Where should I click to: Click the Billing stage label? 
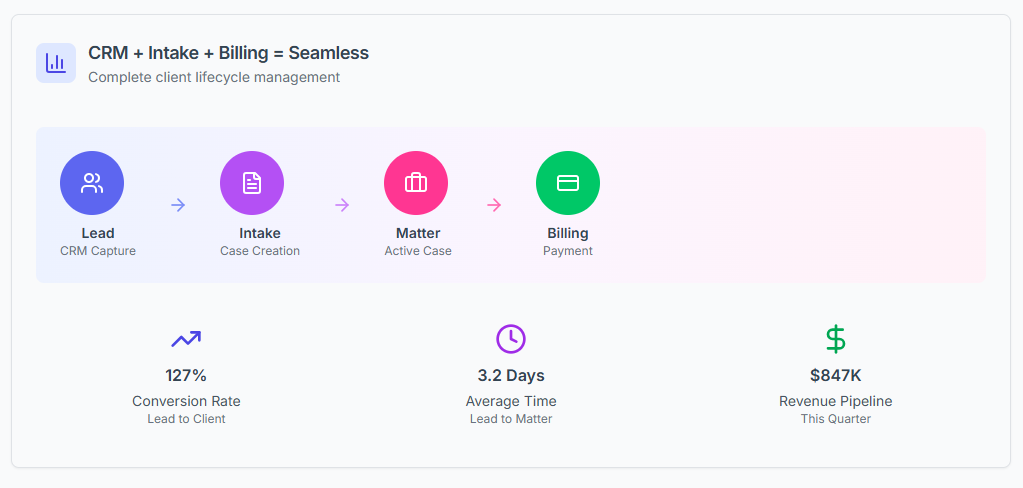568,233
